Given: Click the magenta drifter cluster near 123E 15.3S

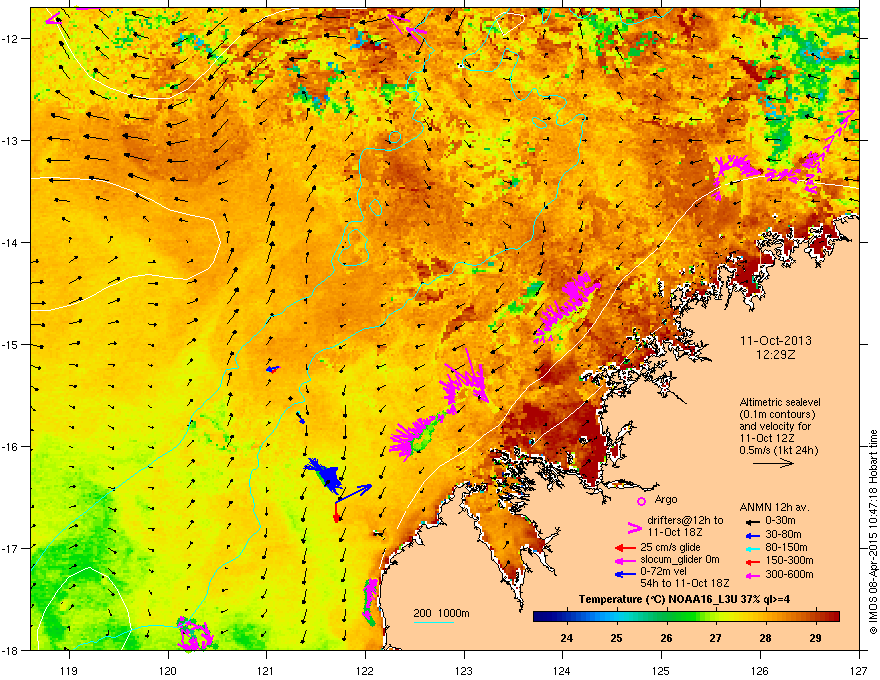Looking at the screenshot, I should pos(464,376).
